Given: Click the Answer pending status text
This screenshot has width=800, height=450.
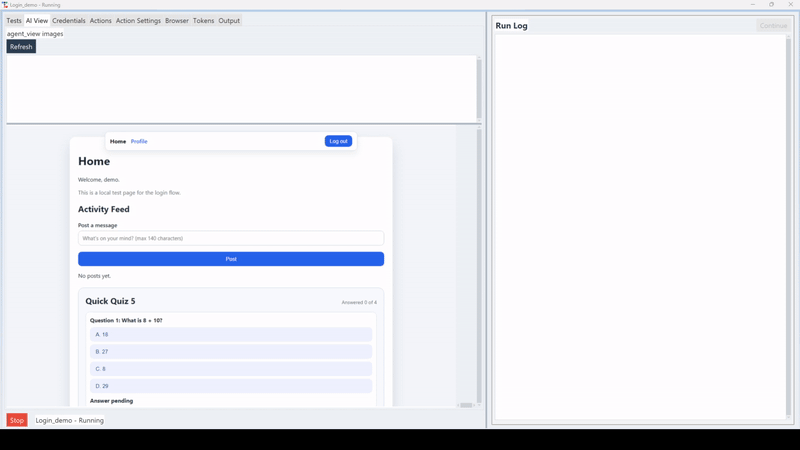Looking at the screenshot, I should coord(111,401).
